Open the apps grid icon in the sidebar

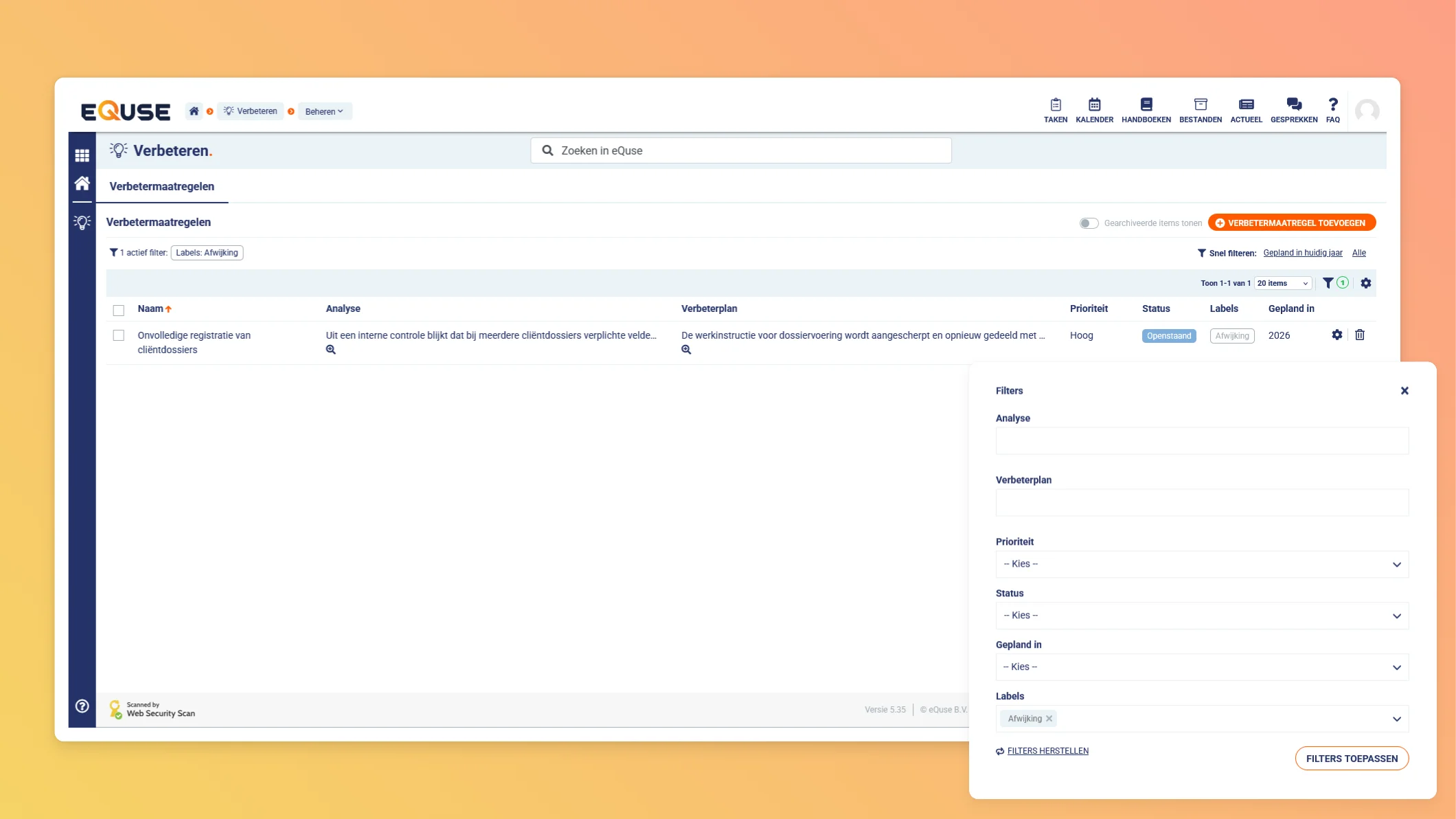[82, 155]
